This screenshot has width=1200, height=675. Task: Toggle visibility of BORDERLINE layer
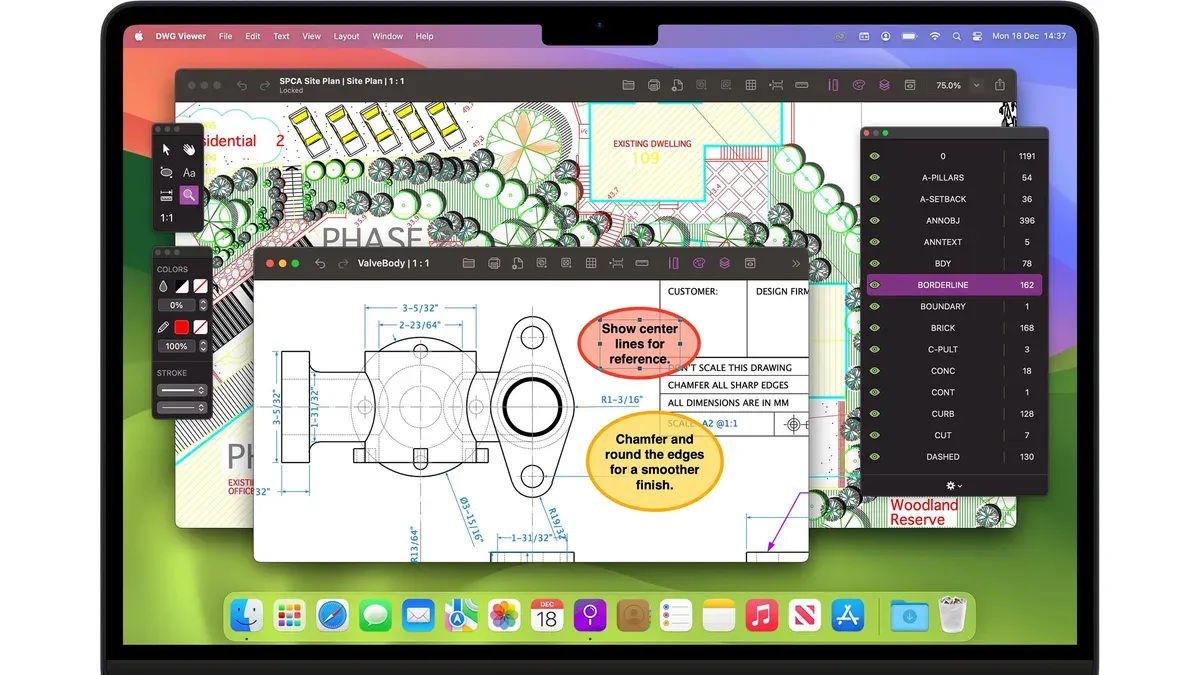tap(875, 285)
